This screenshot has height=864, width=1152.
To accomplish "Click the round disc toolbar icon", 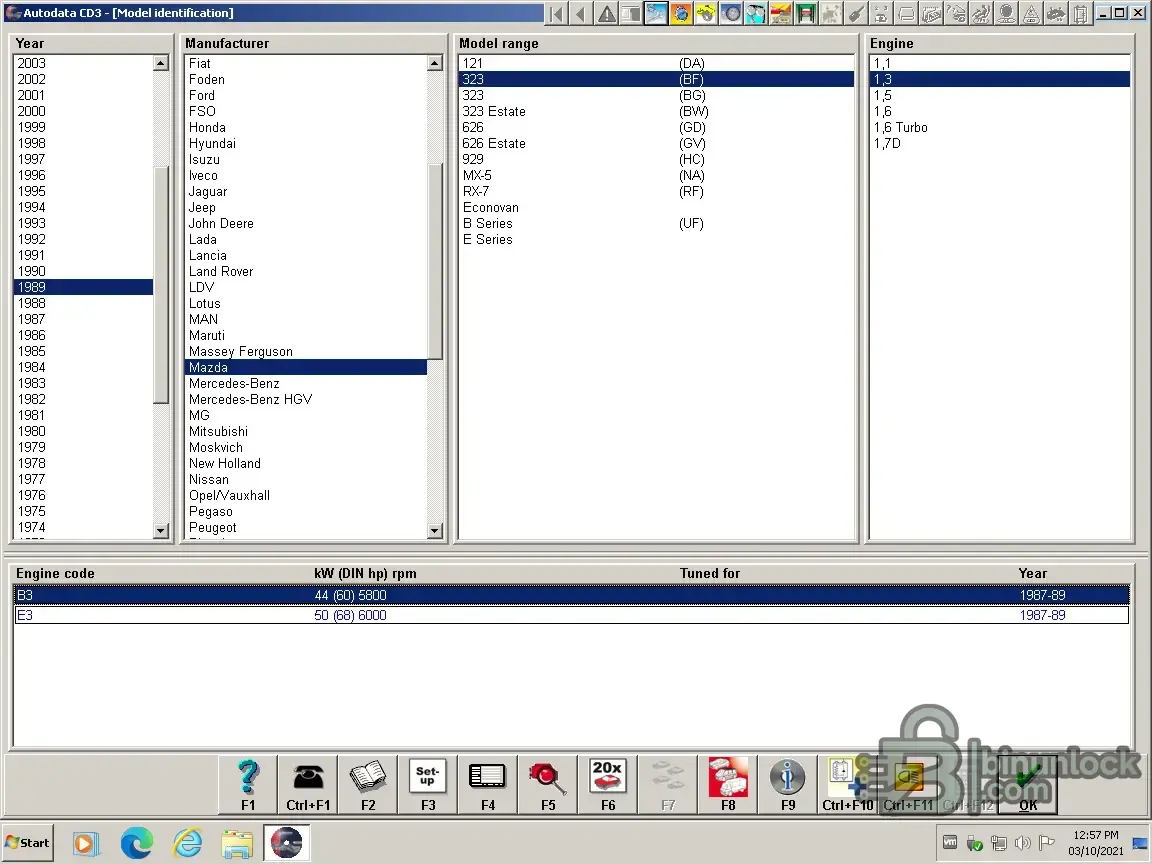I will coord(731,13).
